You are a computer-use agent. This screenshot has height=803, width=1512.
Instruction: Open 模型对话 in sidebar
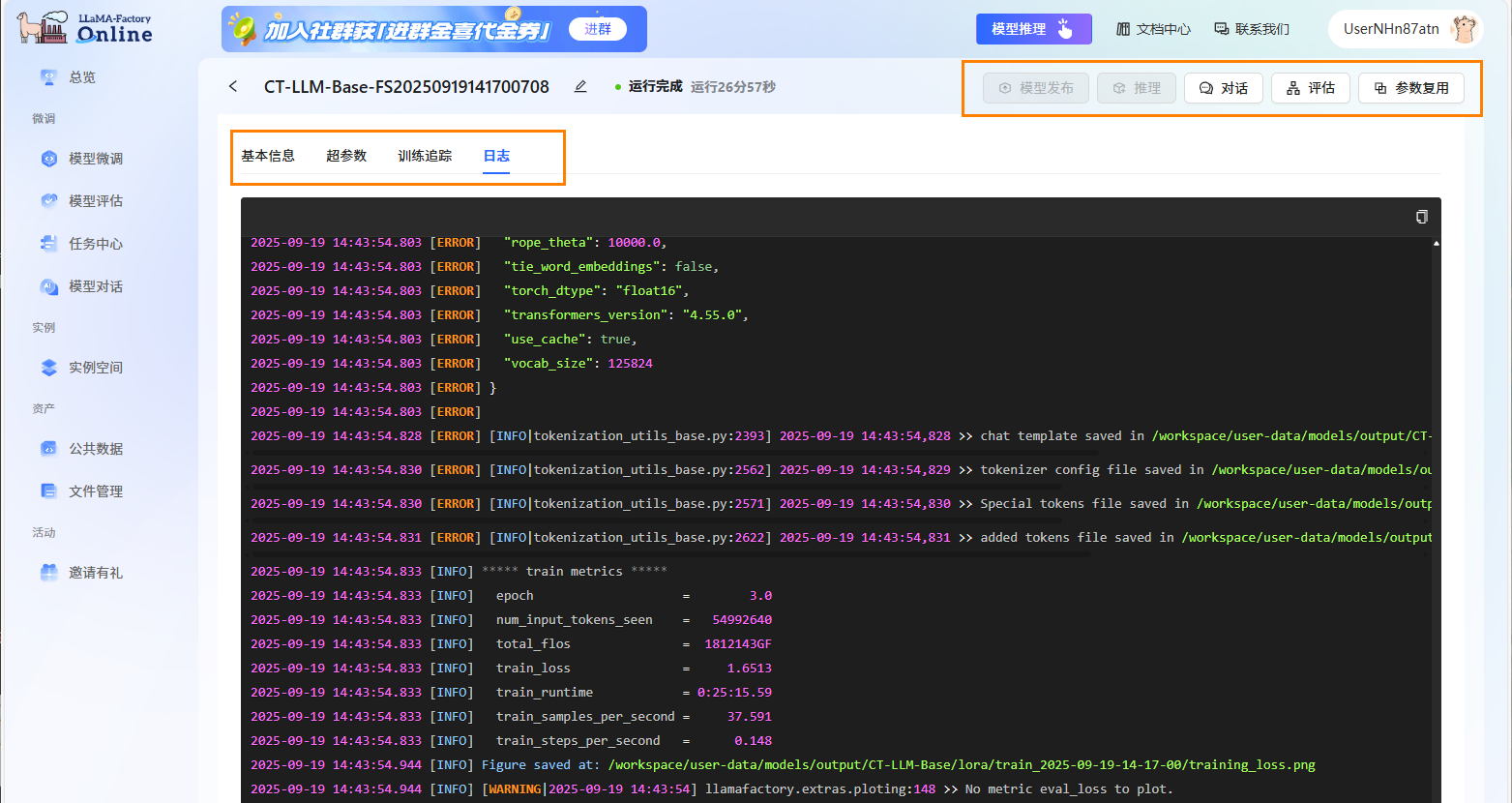click(x=95, y=286)
